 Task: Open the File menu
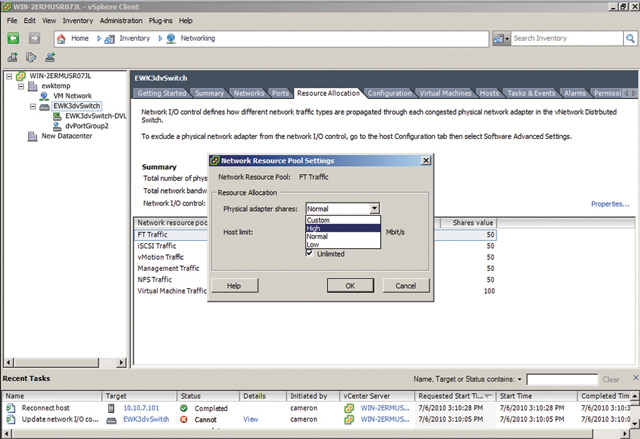coord(12,20)
